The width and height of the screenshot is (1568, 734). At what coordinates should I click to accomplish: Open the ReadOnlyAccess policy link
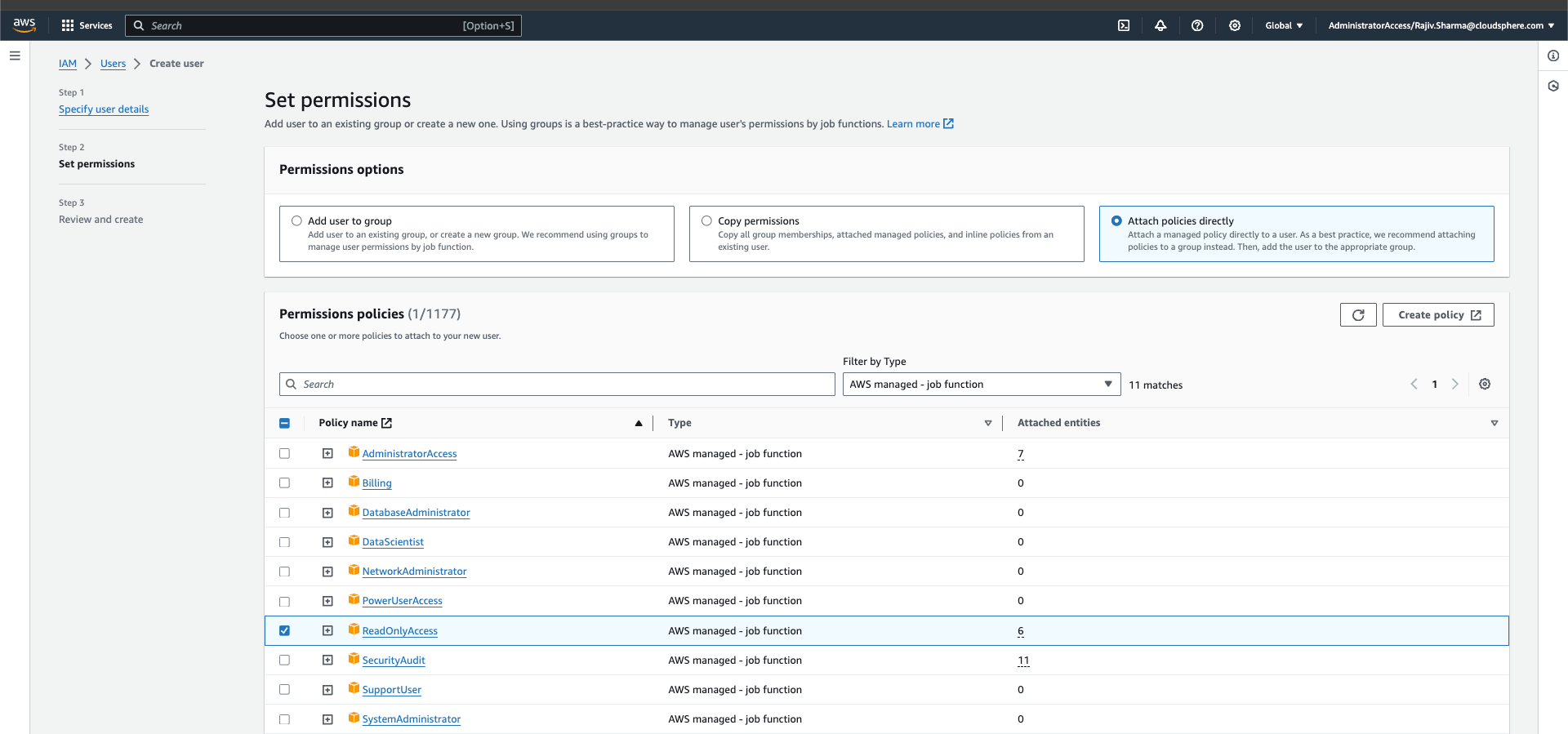click(400, 631)
